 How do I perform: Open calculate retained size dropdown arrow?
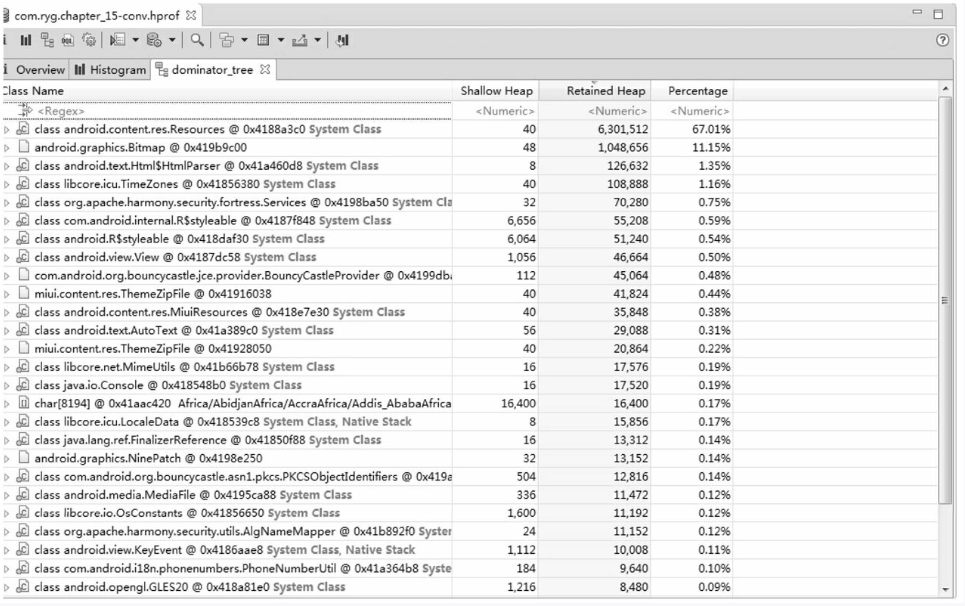(281, 40)
